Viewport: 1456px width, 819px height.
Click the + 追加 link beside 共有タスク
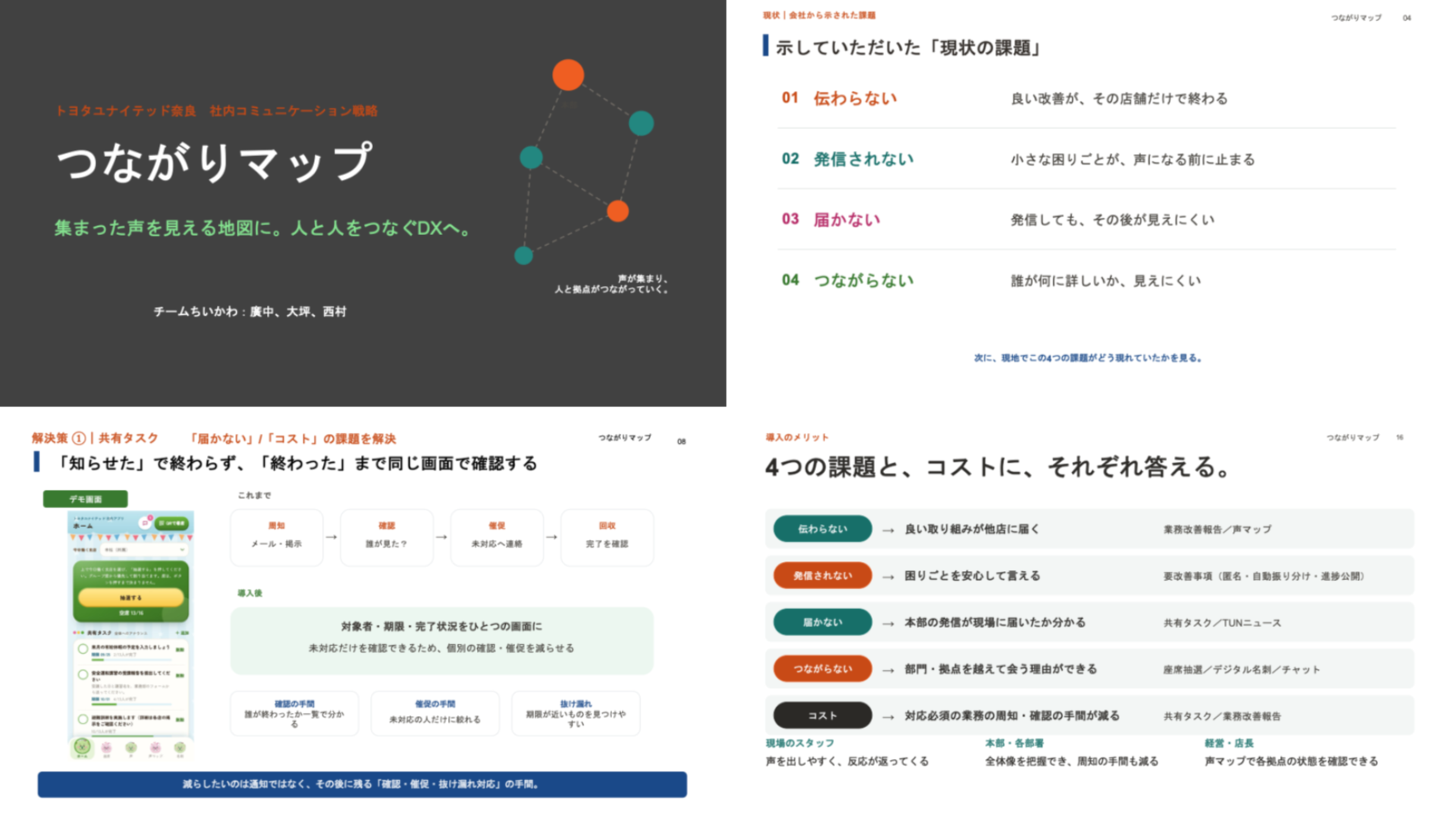[182, 632]
